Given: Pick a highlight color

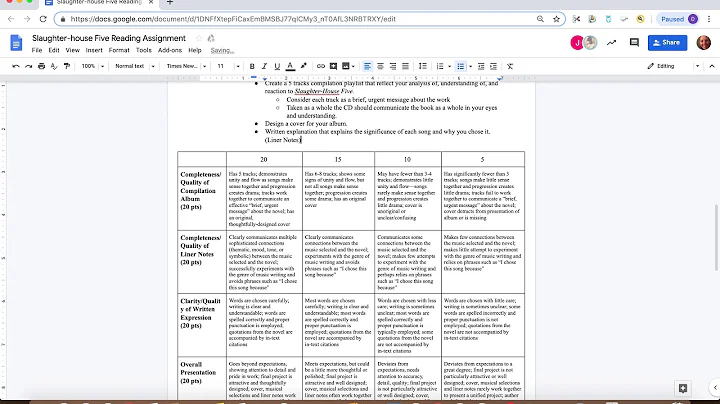Looking at the screenshot, I should pyautogui.click(x=303, y=66).
